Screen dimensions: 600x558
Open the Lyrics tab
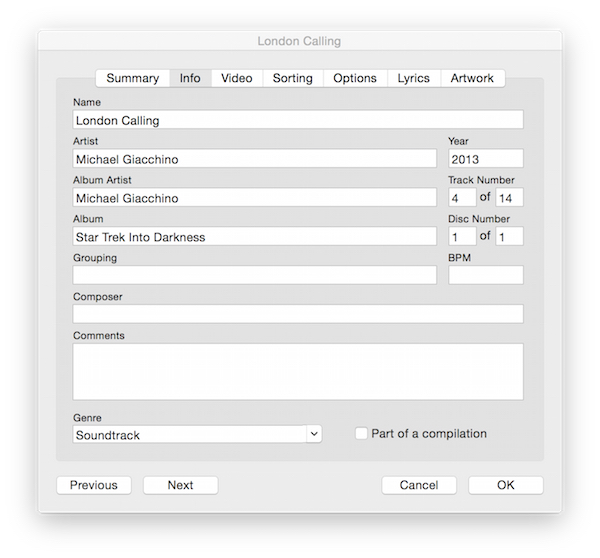(414, 78)
